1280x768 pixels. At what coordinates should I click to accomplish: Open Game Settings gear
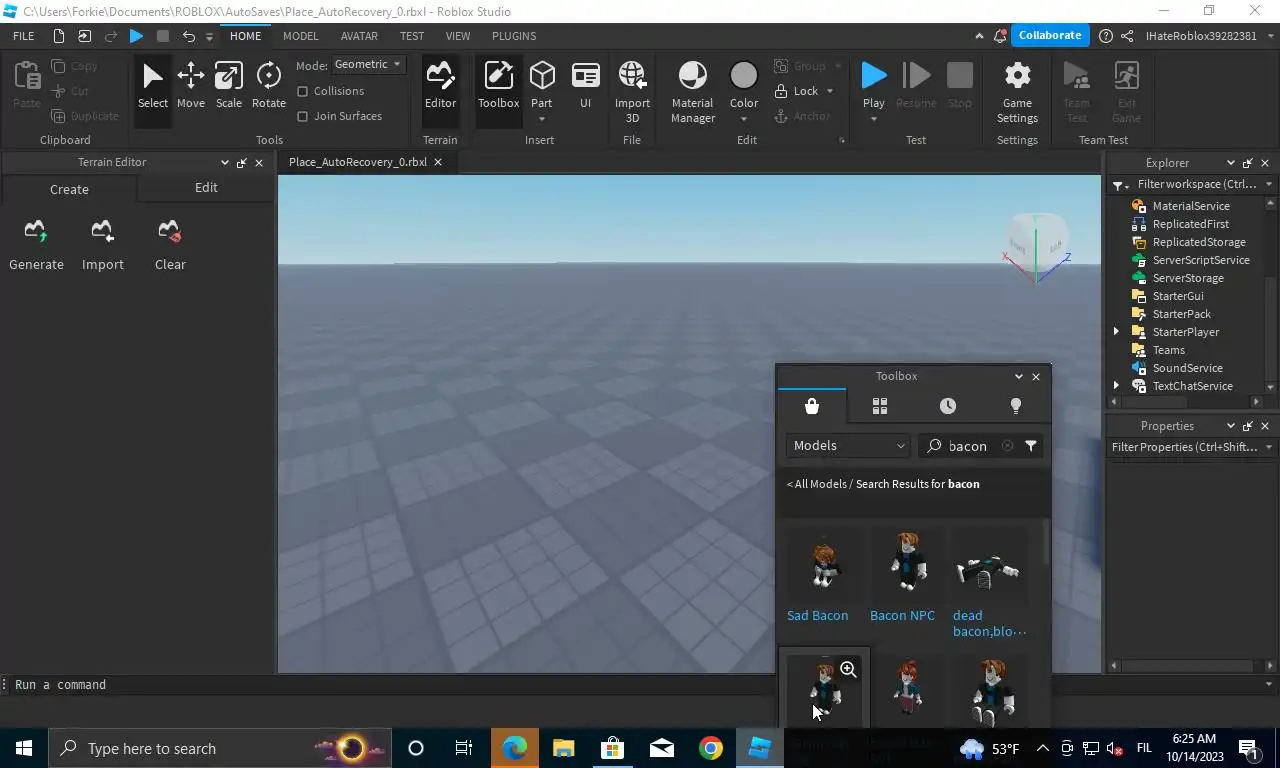pos(1017,92)
